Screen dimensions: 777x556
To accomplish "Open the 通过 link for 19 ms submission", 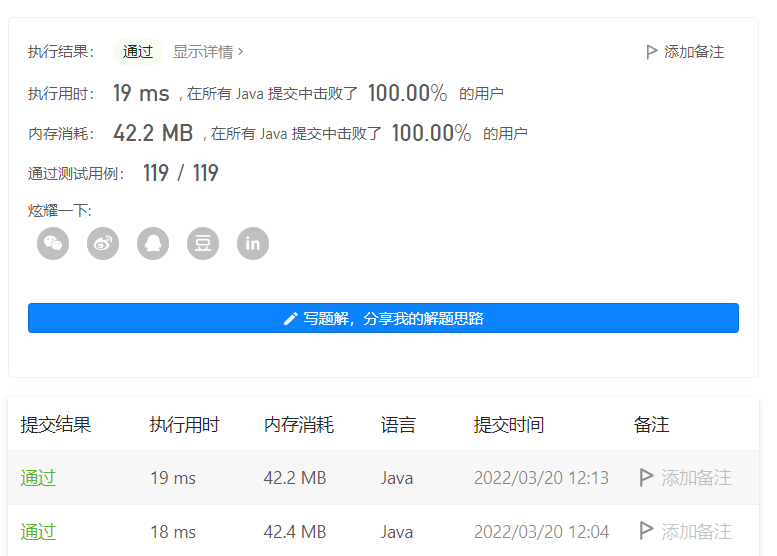I will [38, 478].
